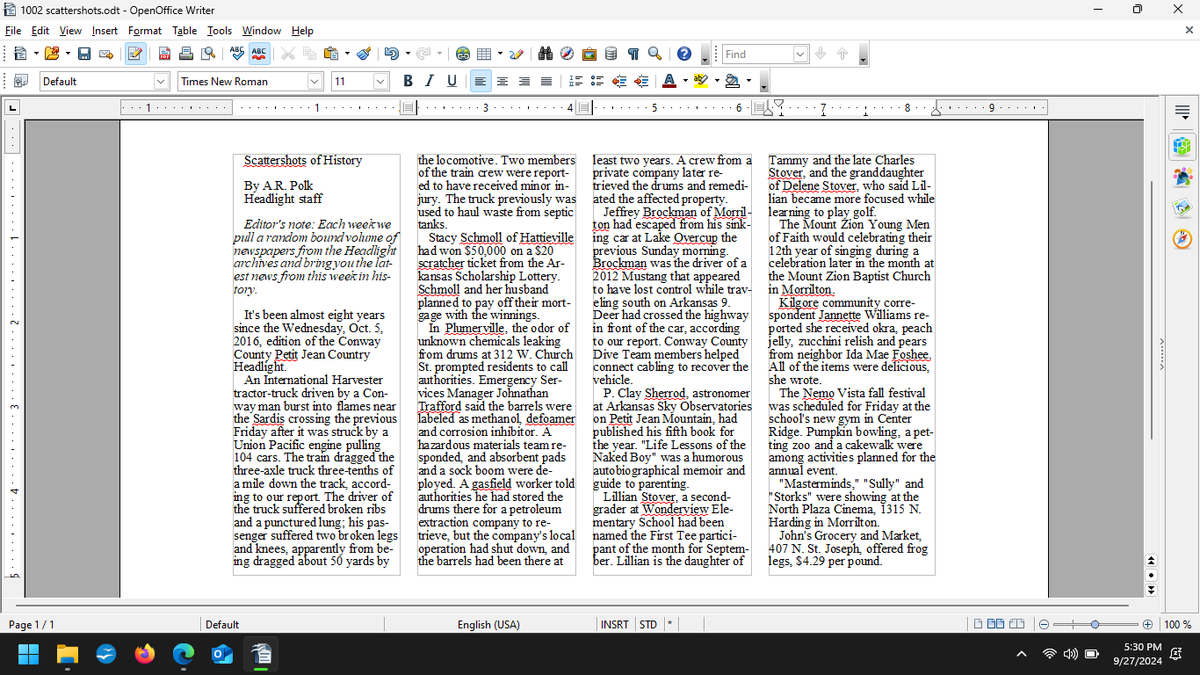Open Find & Replace binoculars icon
The width and height of the screenshot is (1200, 675).
[546, 55]
